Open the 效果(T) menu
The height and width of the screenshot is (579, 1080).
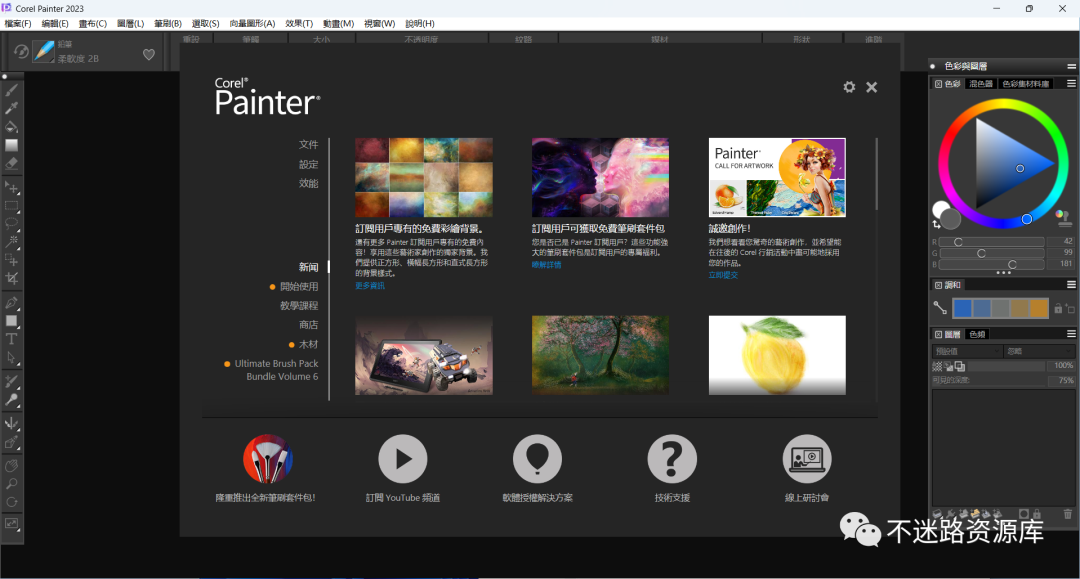(299, 23)
